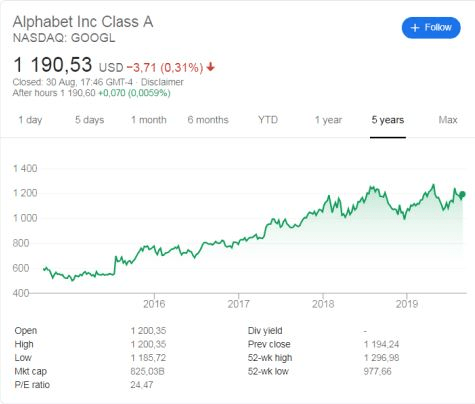Open the Disclaimer link
This screenshot has width=475, height=404.
pos(162,82)
